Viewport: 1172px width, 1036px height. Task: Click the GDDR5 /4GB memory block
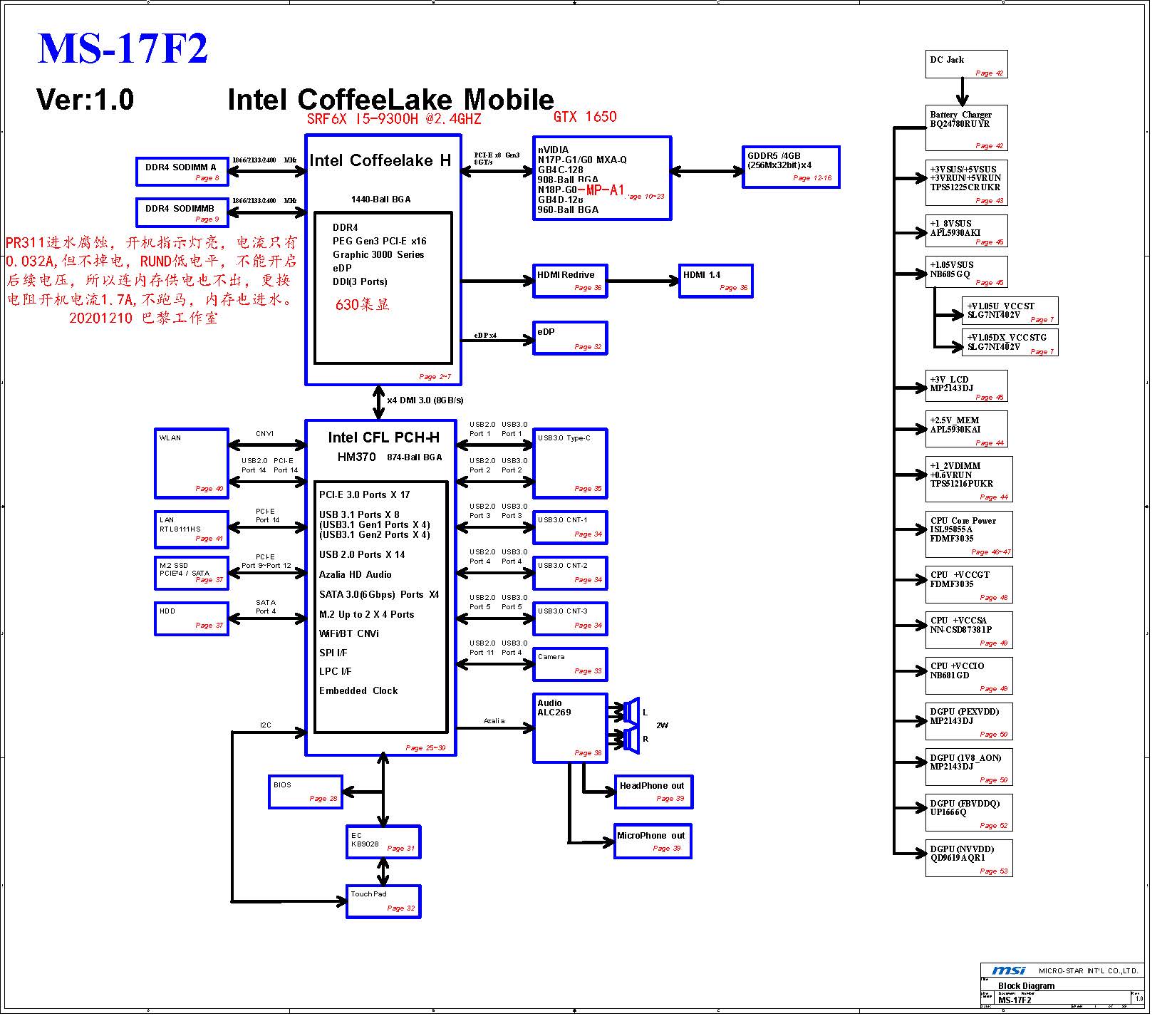tap(791, 167)
